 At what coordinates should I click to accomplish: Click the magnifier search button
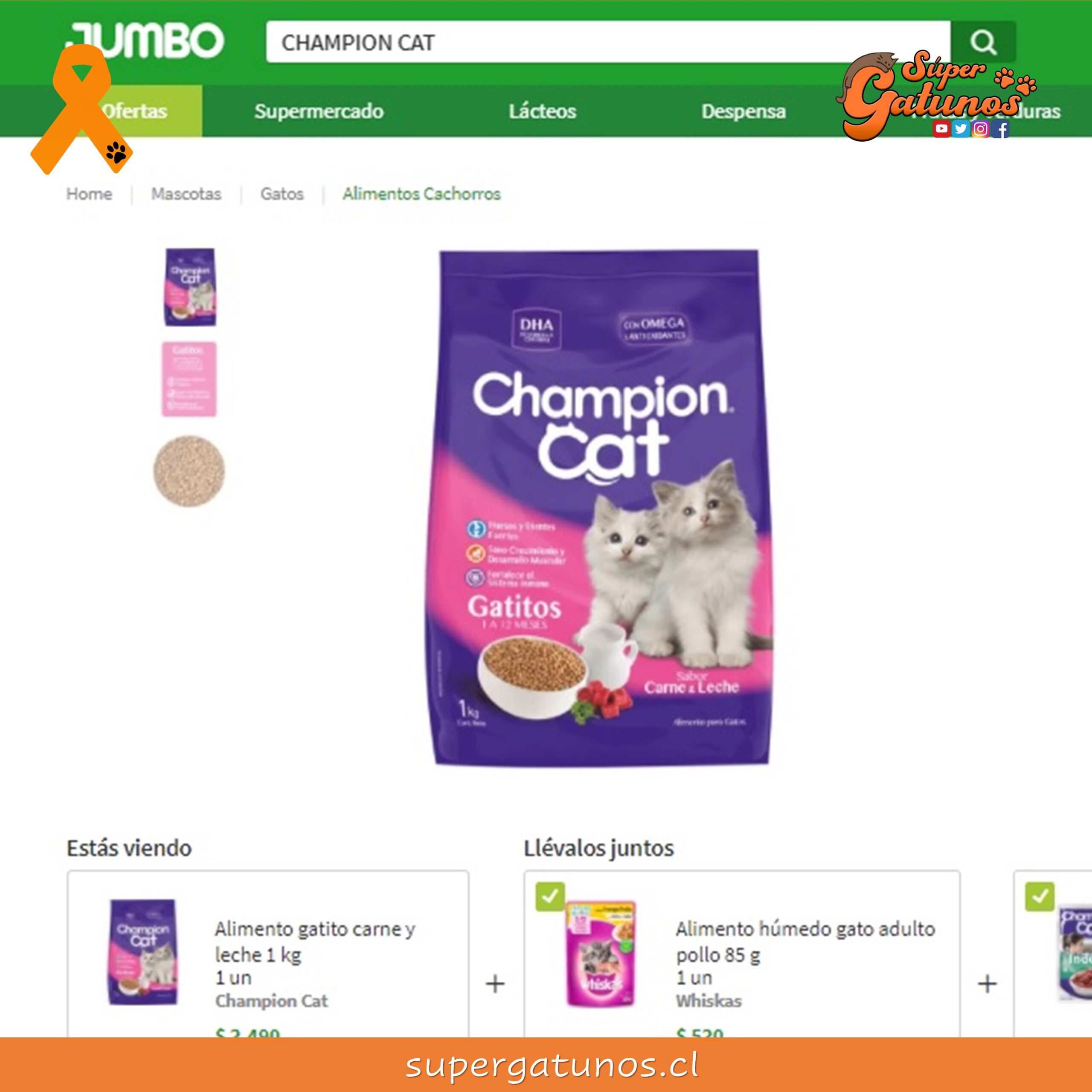(983, 42)
